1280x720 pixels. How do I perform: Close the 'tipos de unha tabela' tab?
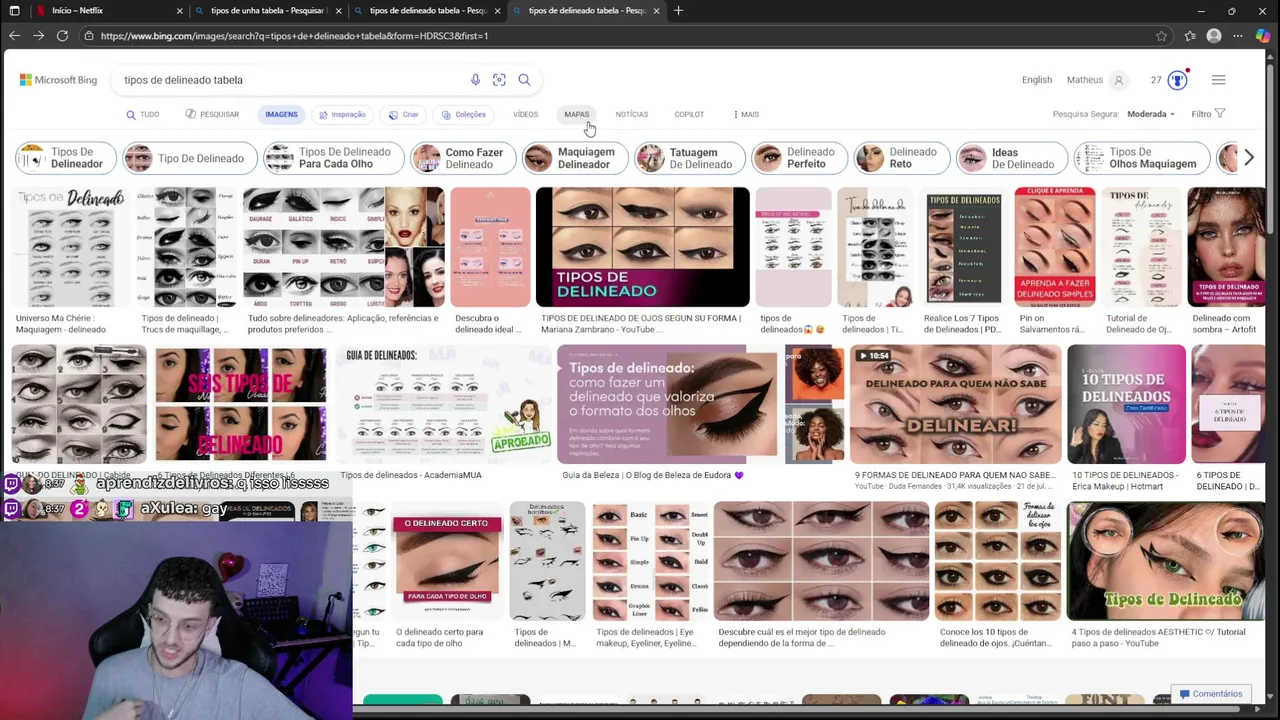point(339,11)
